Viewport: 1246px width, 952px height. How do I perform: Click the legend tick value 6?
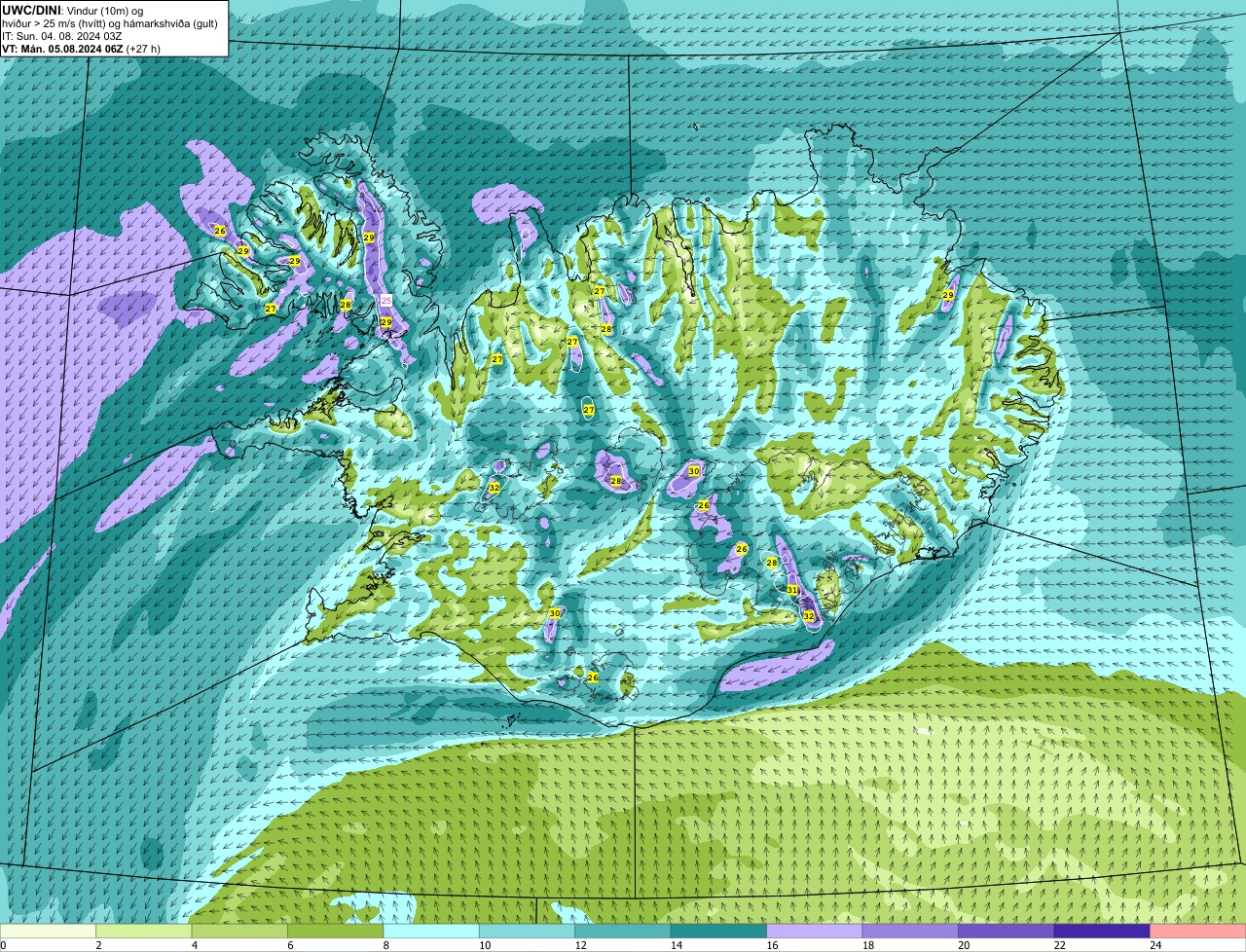pos(290,945)
